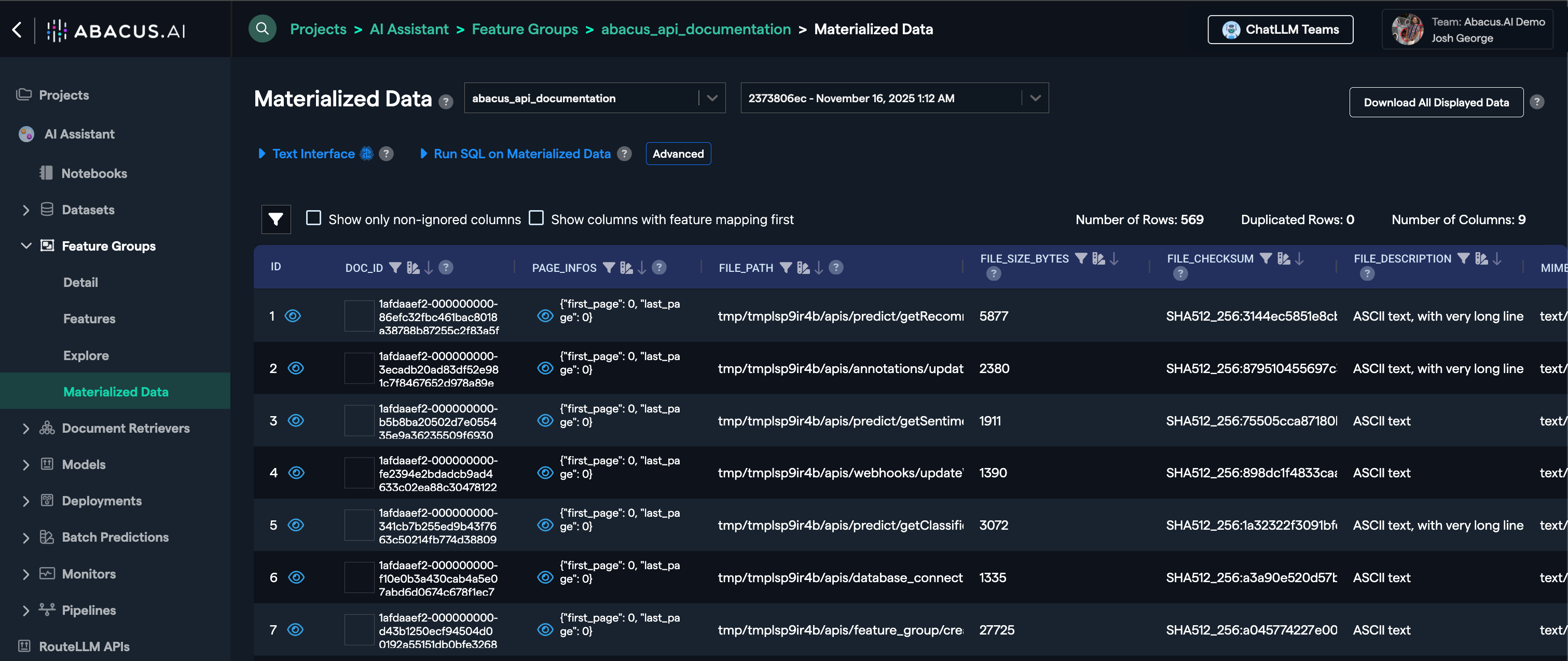Click the back arrow near Abacus.AI logo

coord(18,29)
